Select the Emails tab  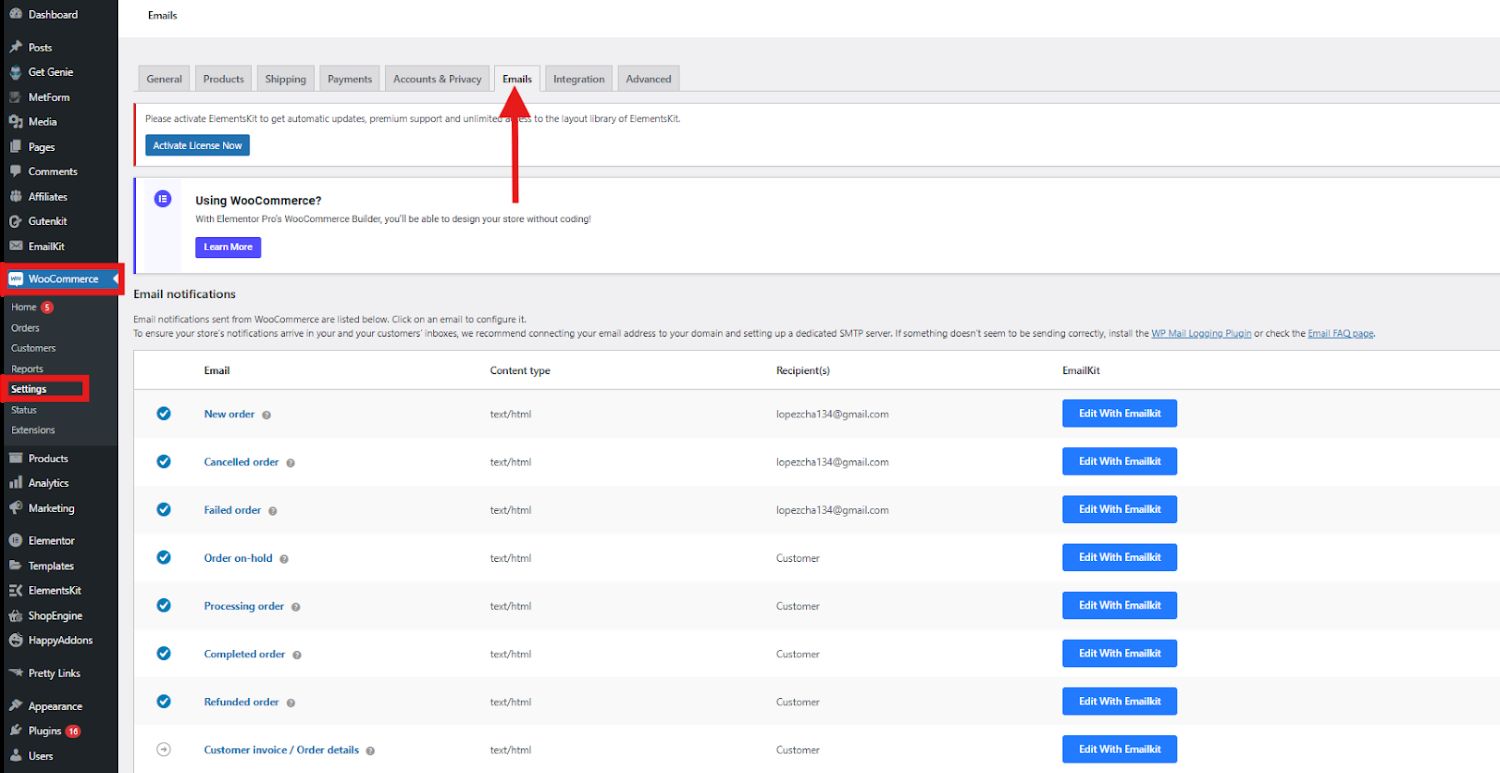(517, 79)
